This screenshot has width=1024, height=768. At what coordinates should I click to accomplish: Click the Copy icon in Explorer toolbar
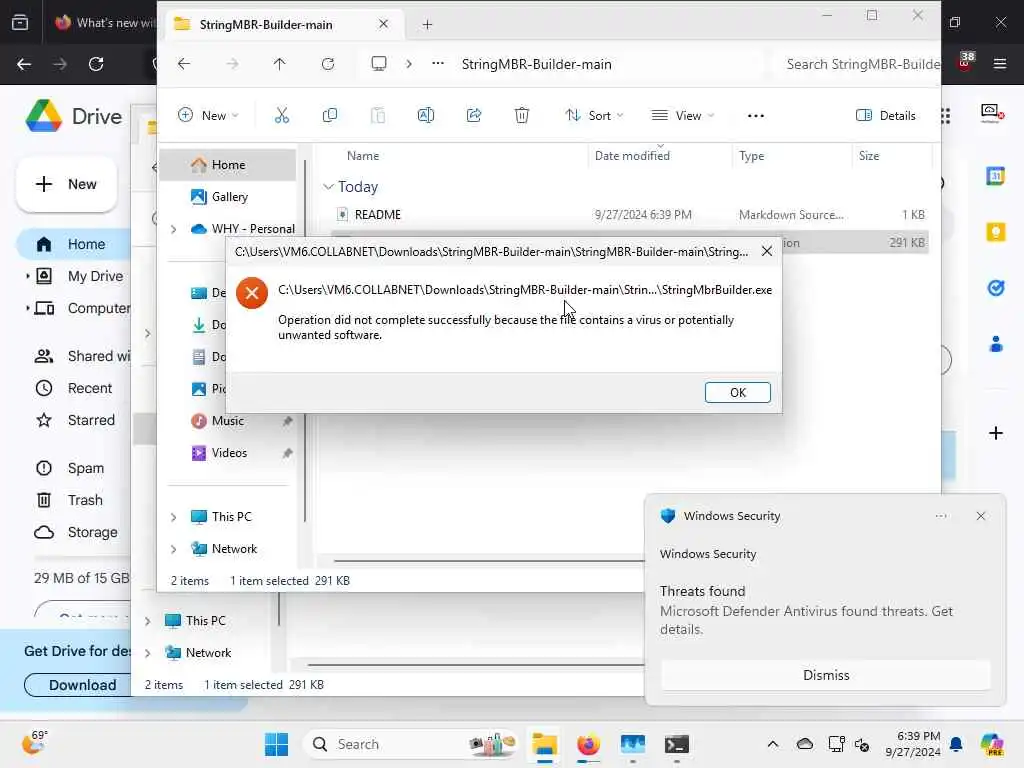(x=330, y=116)
